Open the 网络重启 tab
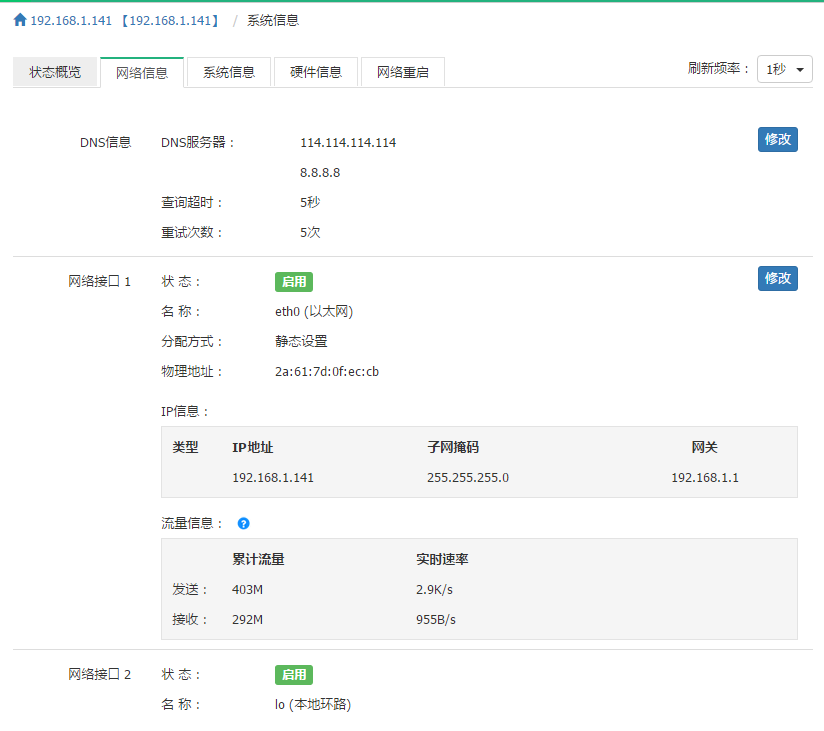The image size is (824, 731). [403, 72]
